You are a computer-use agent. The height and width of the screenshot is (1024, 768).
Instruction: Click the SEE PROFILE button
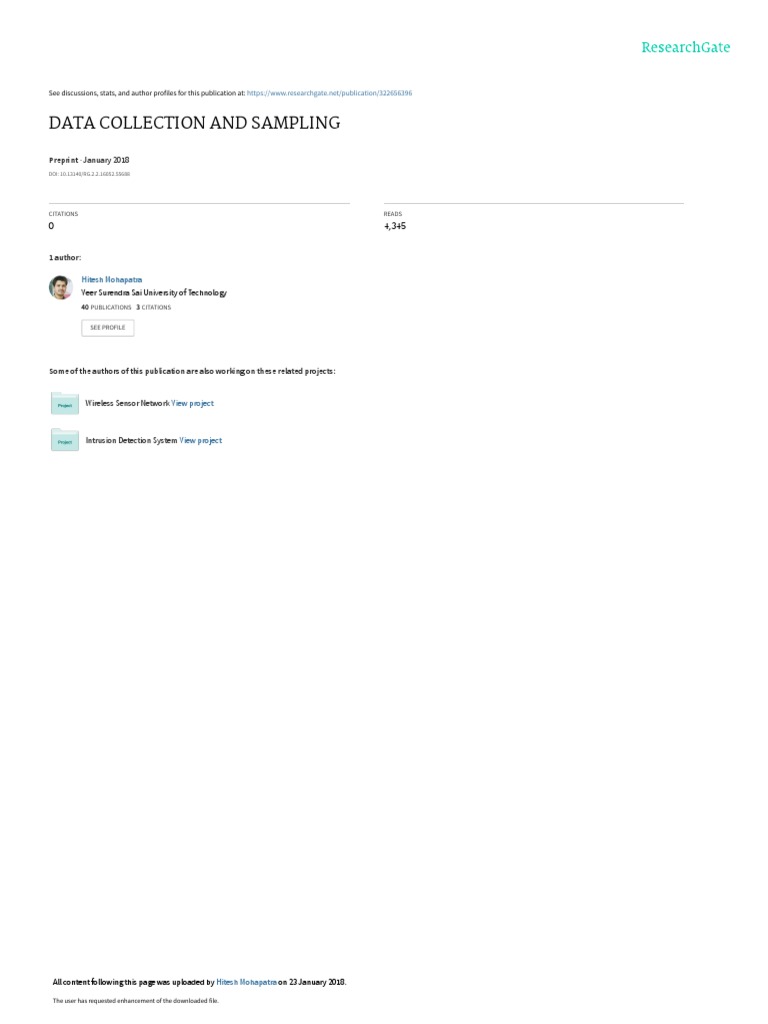coord(108,328)
